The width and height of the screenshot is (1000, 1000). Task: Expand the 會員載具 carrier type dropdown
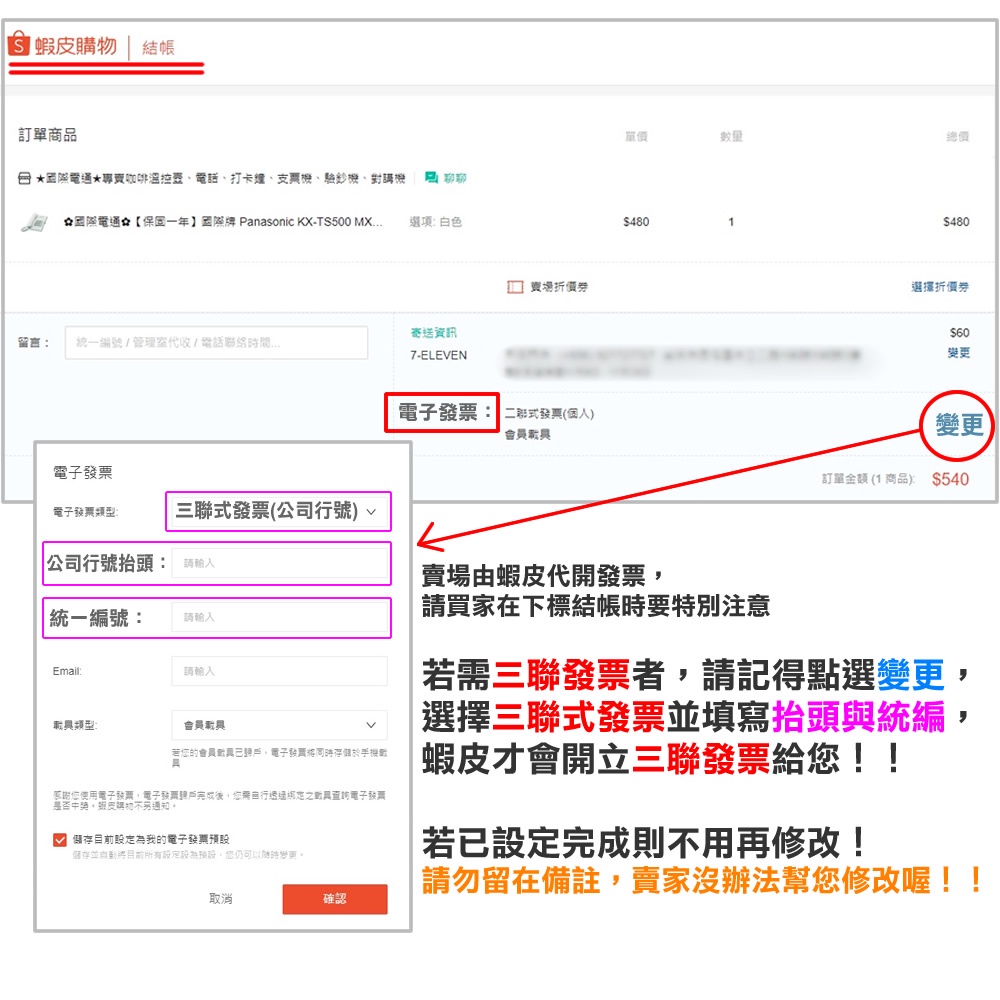279,725
